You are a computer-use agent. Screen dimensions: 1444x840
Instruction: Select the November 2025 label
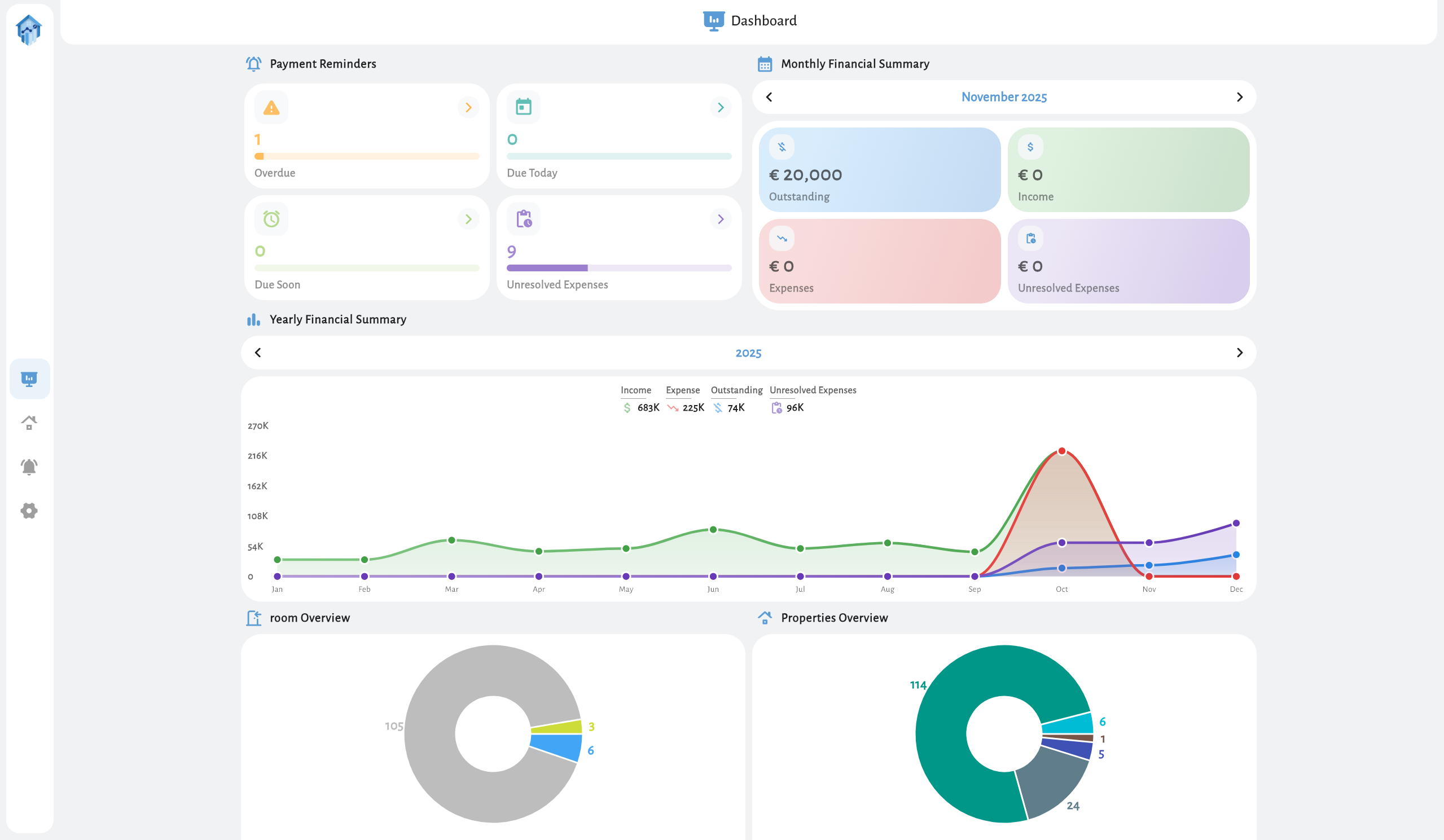[1003, 97]
